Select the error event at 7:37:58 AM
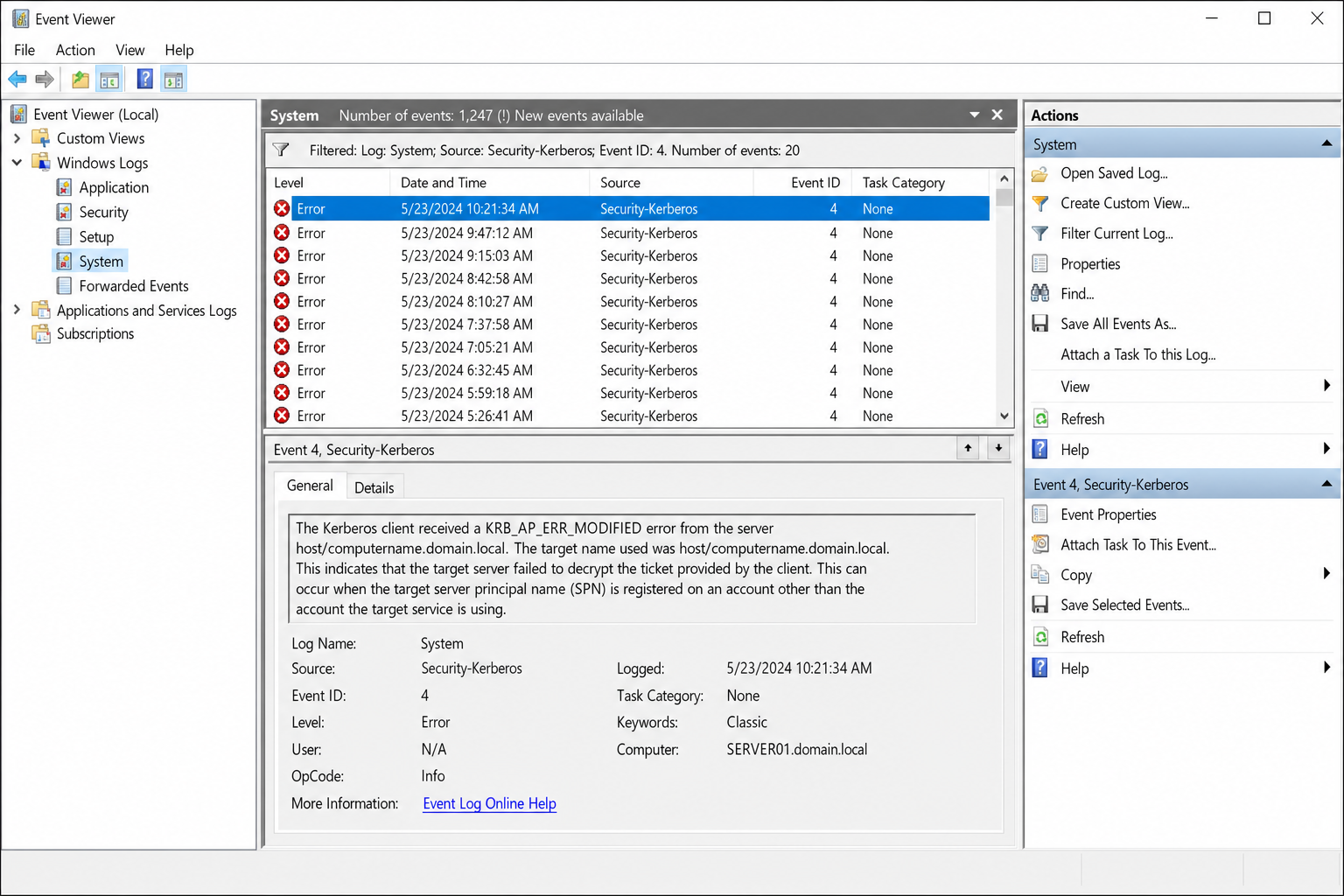 pos(627,324)
